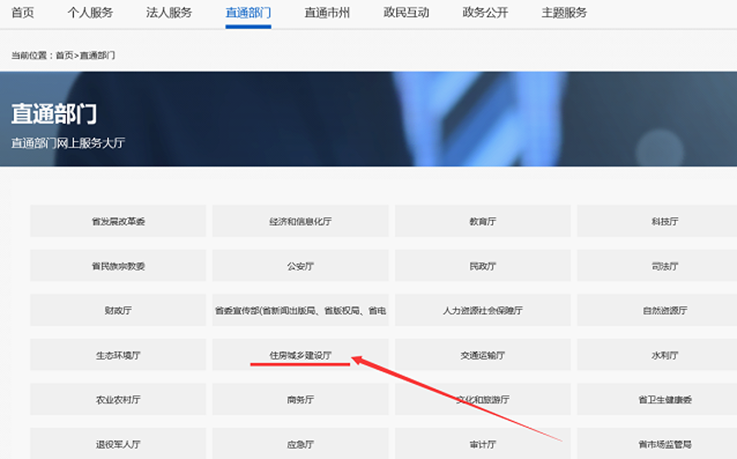The width and height of the screenshot is (737, 459).
Task: Click 首页 link in the breadcrumb
Action: [x=65, y=55]
